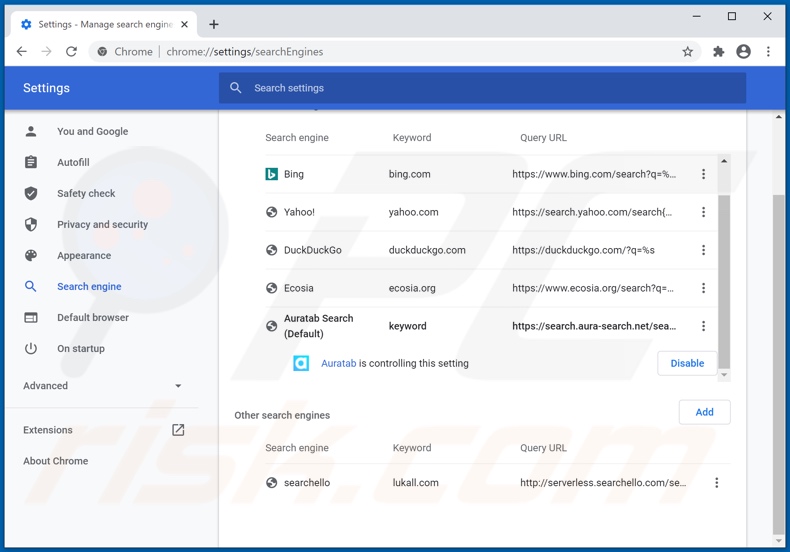Open more actions for Bing
The height and width of the screenshot is (552, 790).
[x=703, y=174]
